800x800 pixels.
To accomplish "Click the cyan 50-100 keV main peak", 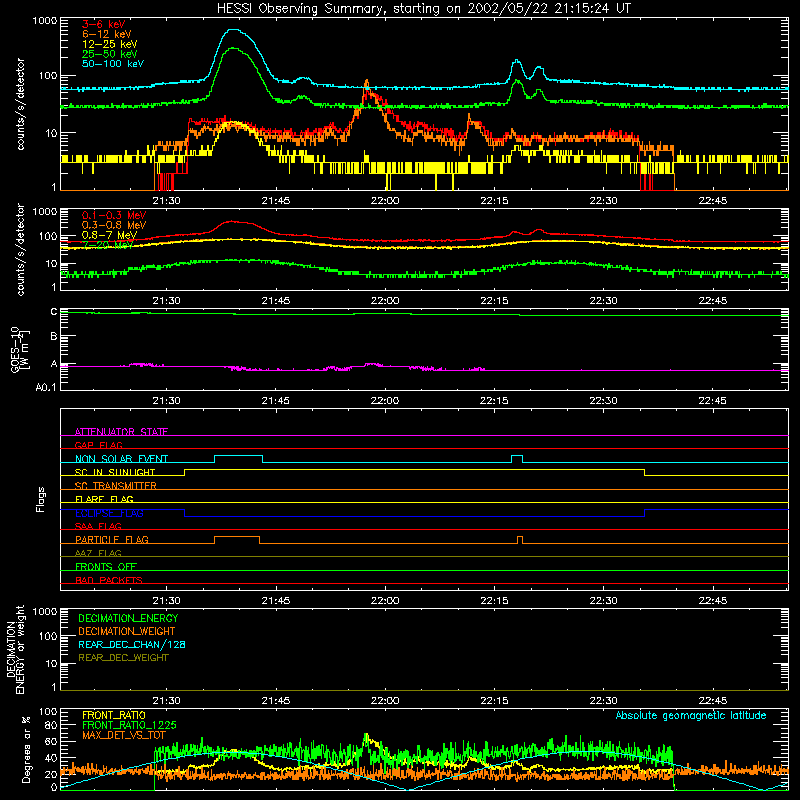I will [233, 30].
